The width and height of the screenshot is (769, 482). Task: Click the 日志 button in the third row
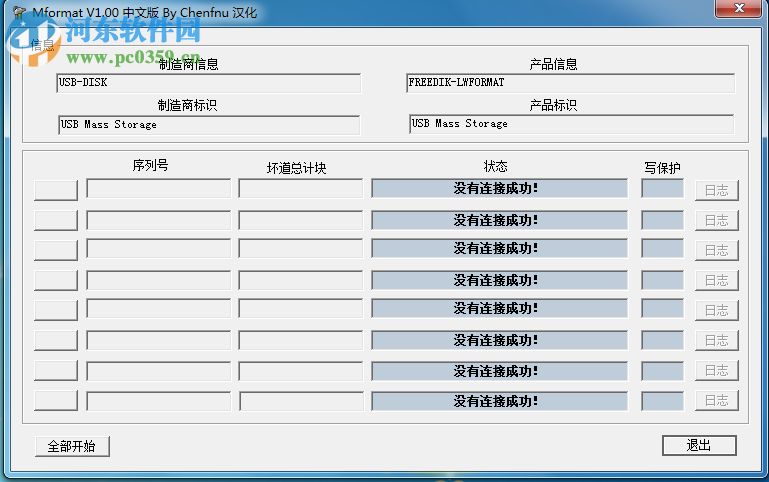coord(717,250)
